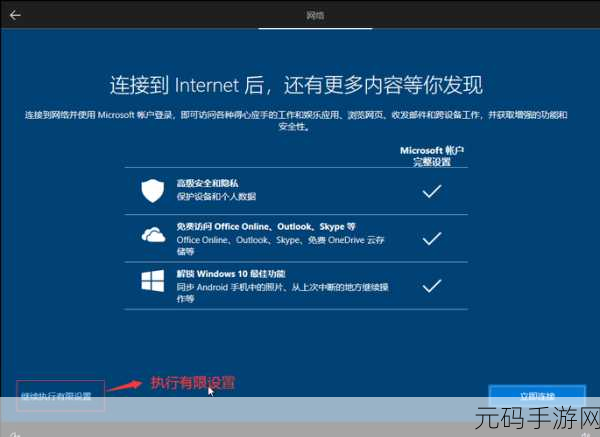Click 免费访问 Office Online、Outlook、Skype 等 text
600x437 pixels.
click(266, 227)
